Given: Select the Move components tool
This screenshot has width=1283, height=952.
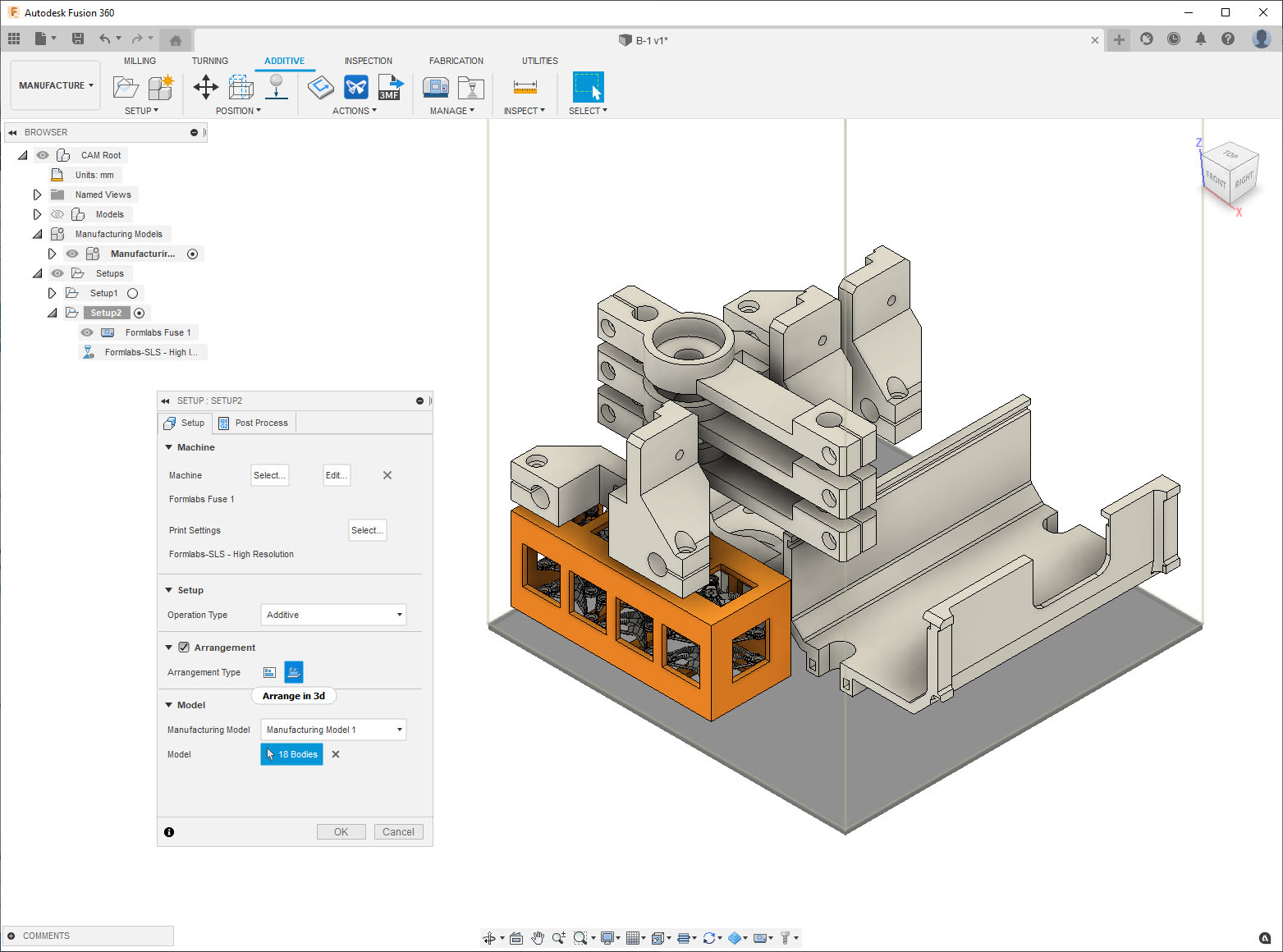Looking at the screenshot, I should pos(205,87).
